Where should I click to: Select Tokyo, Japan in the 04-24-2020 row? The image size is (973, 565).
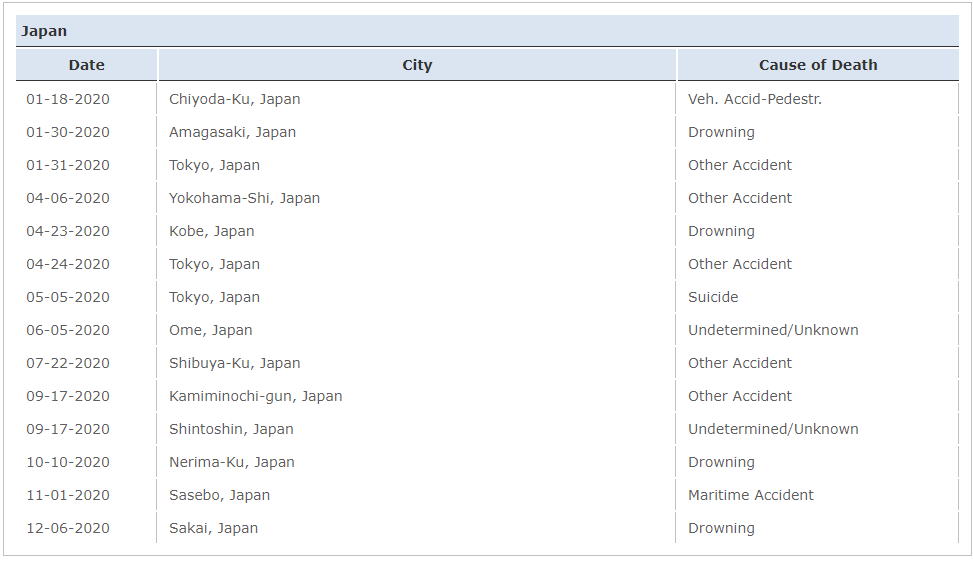(x=214, y=264)
